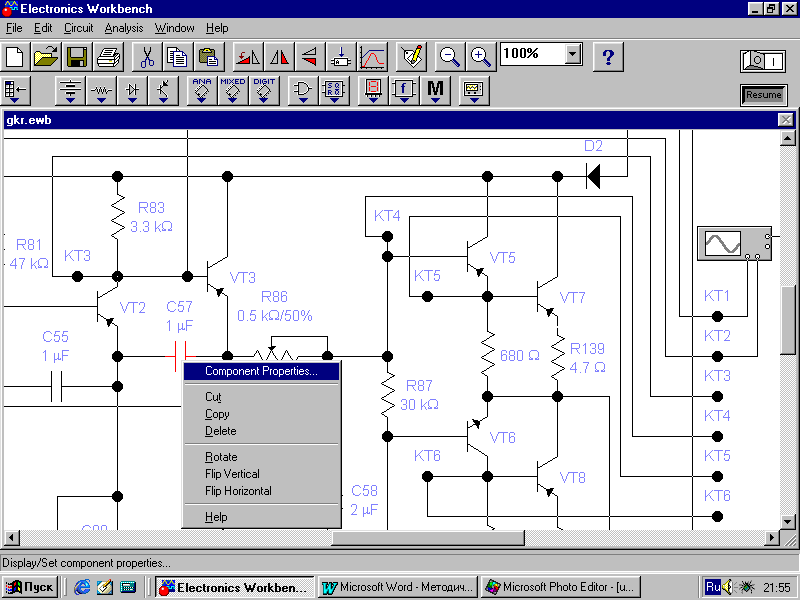800x600 pixels.
Task: Click the vertical scrollbar down arrow
Action: click(788, 522)
